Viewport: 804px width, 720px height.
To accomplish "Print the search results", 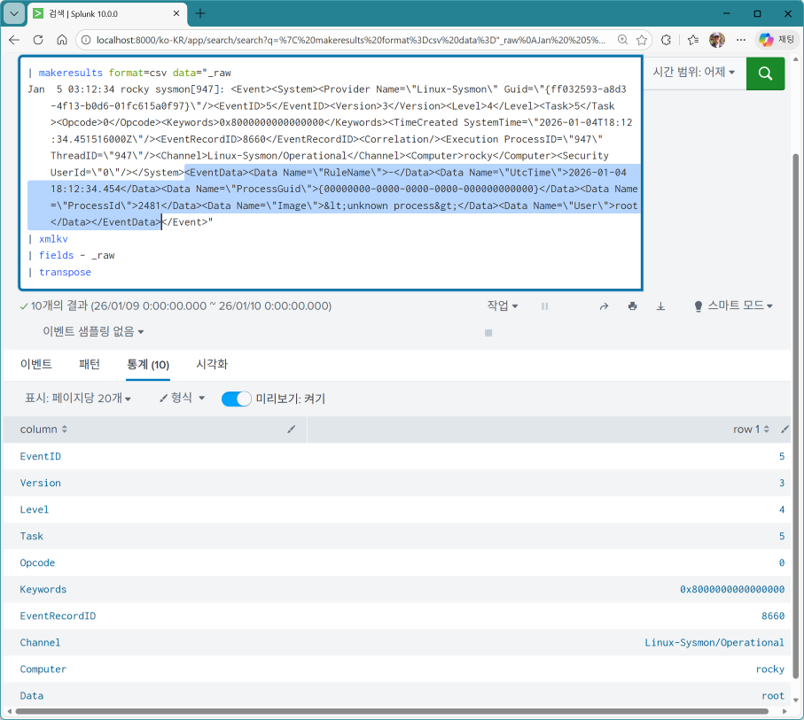I will (632, 307).
